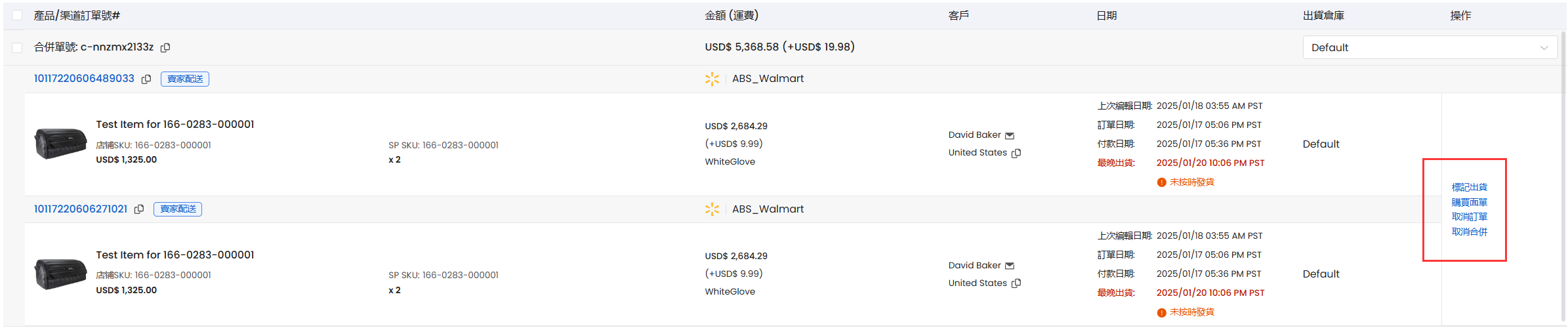Click 標記出貨 action link
The height and width of the screenshot is (330, 1568).
1470,188
